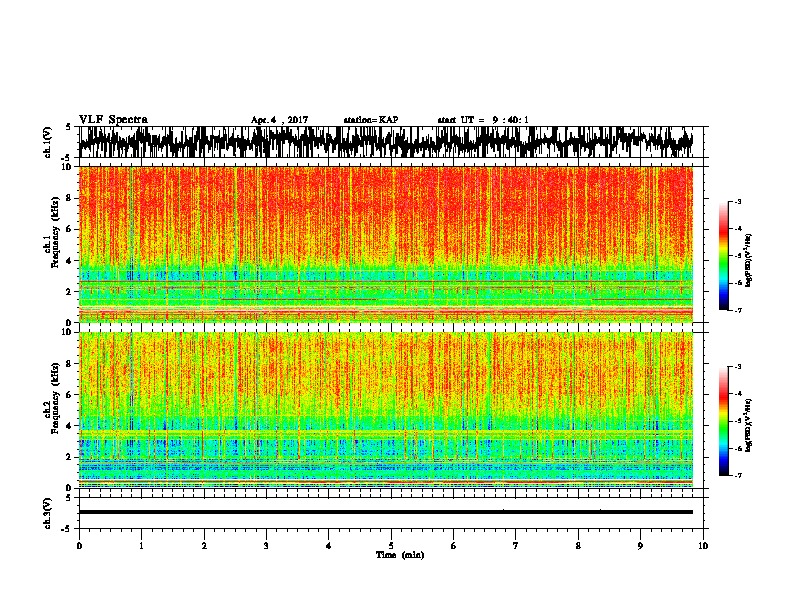Click the ch.1 spectrogram color bar
Image resolution: width=792 pixels, height=612 pixels.
click(723, 256)
